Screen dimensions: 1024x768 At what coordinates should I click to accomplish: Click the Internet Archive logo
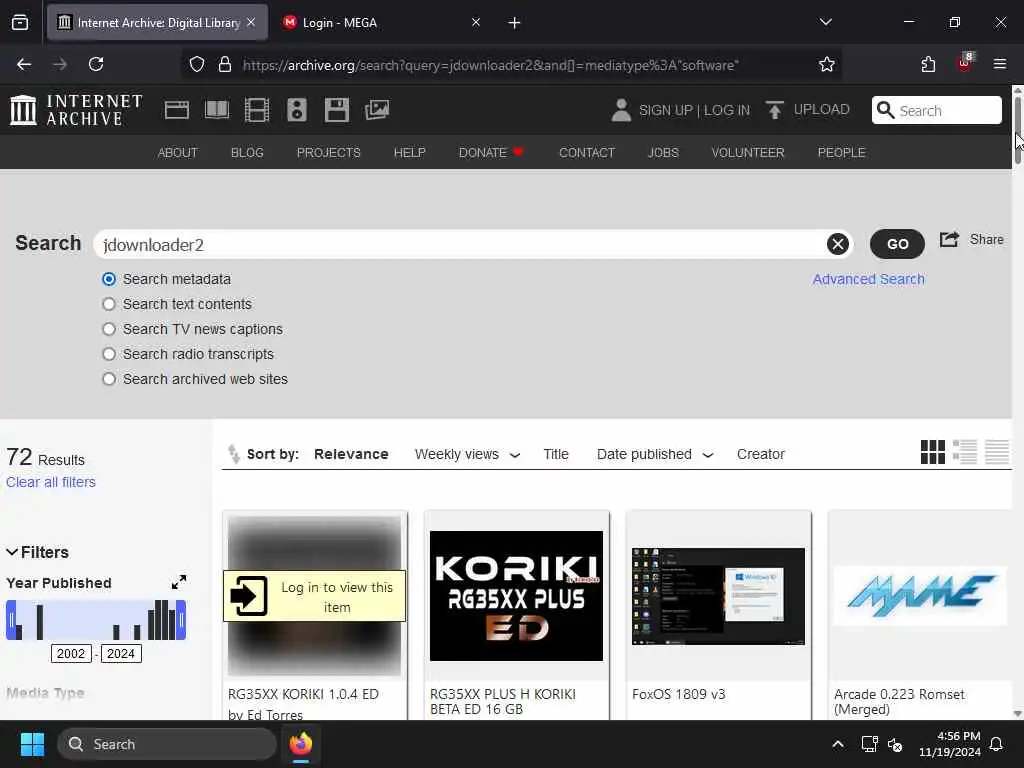(76, 110)
